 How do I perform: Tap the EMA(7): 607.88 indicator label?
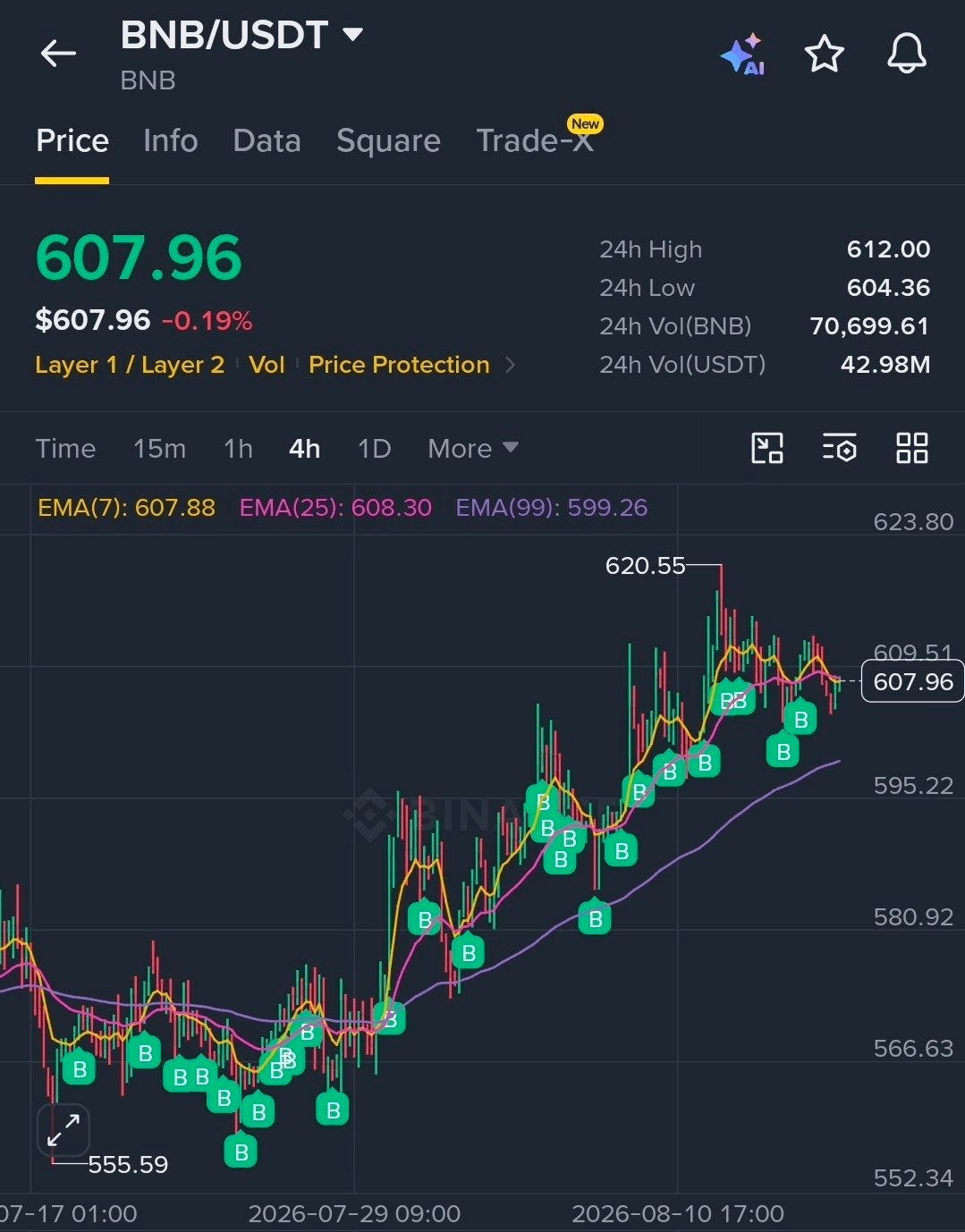(126, 508)
